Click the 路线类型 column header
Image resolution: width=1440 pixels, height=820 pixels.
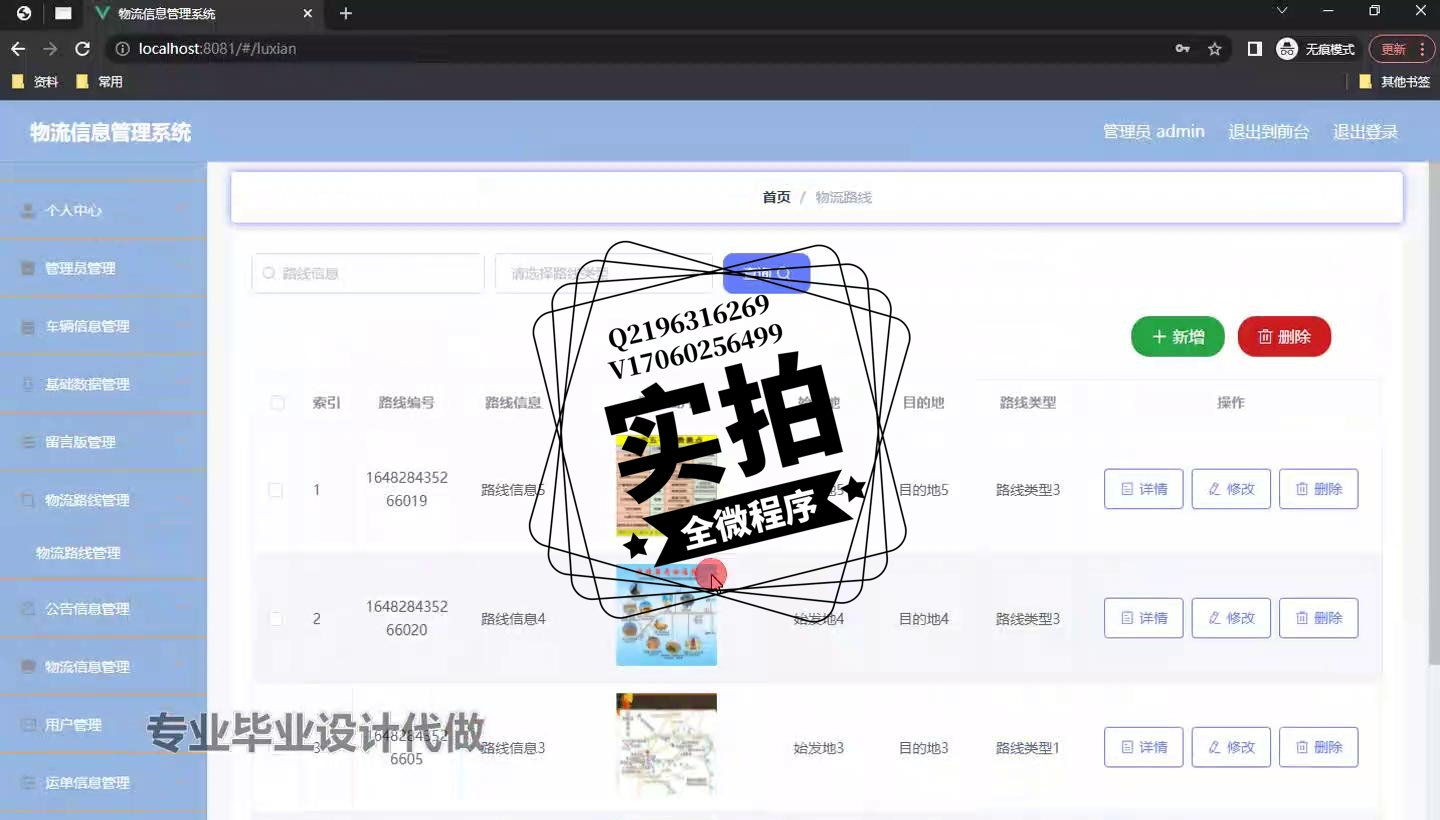pyautogui.click(x=1028, y=403)
